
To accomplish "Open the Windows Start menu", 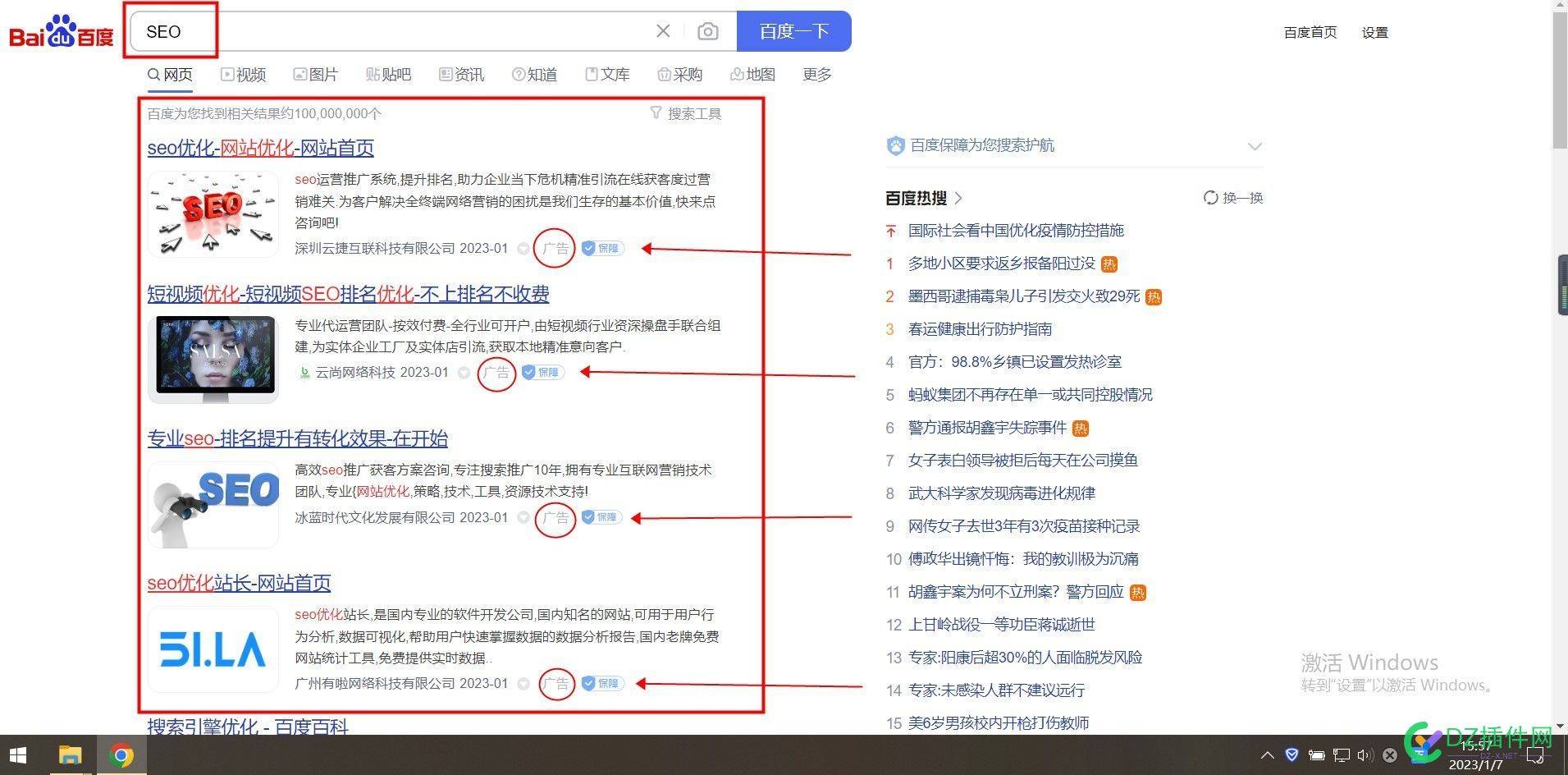I will tap(18, 755).
